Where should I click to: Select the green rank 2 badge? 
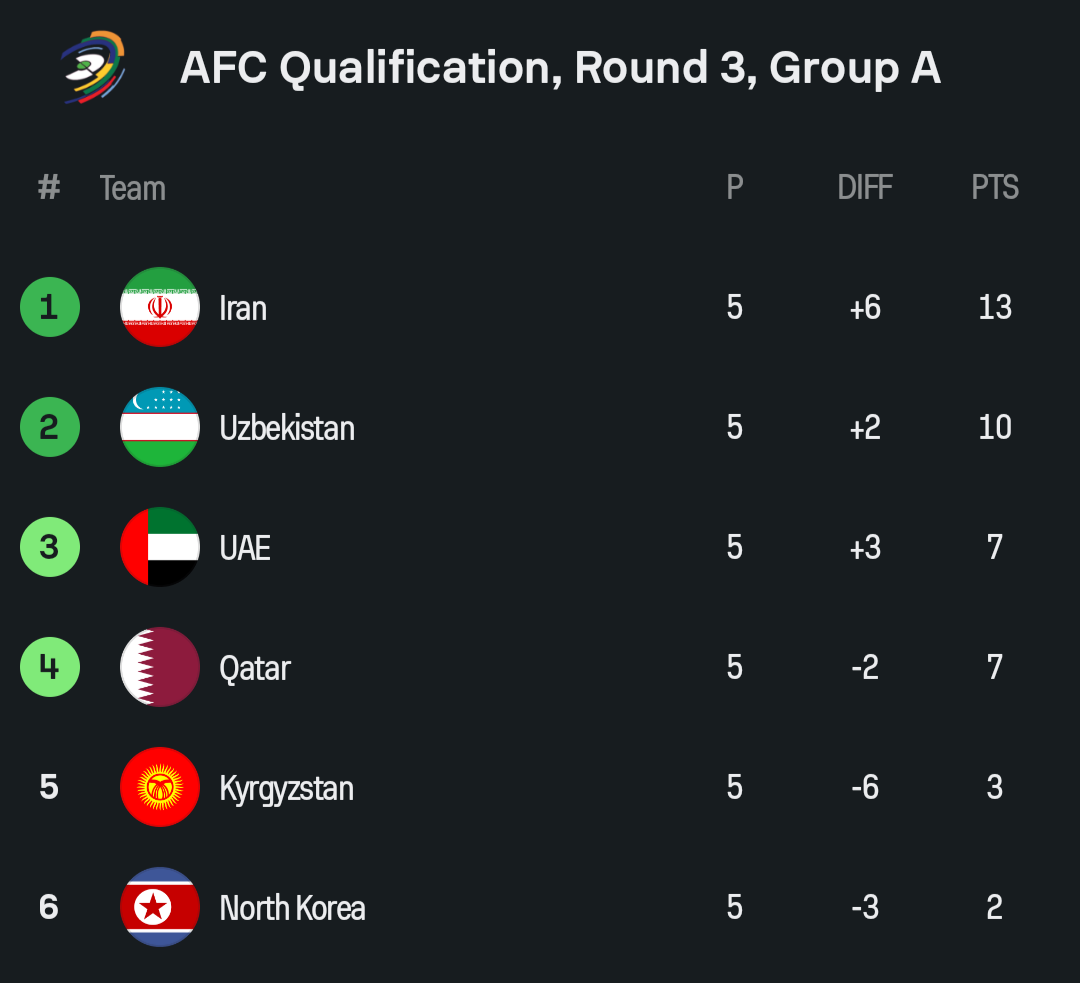(49, 427)
